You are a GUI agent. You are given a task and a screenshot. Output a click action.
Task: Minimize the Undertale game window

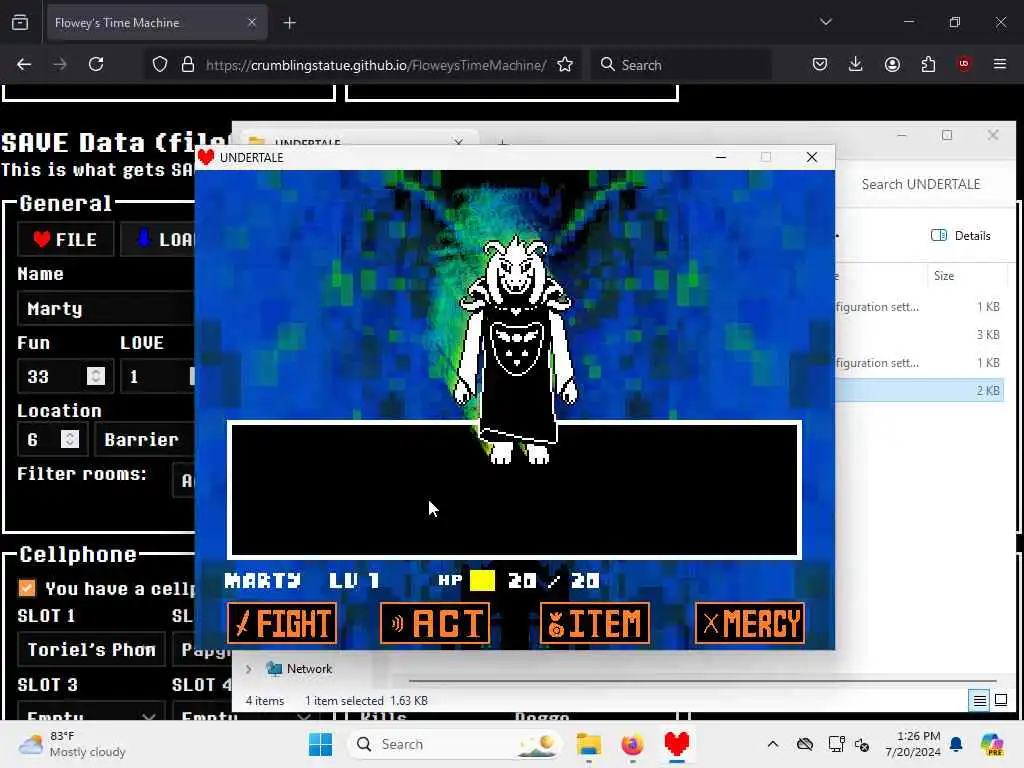[721, 157]
